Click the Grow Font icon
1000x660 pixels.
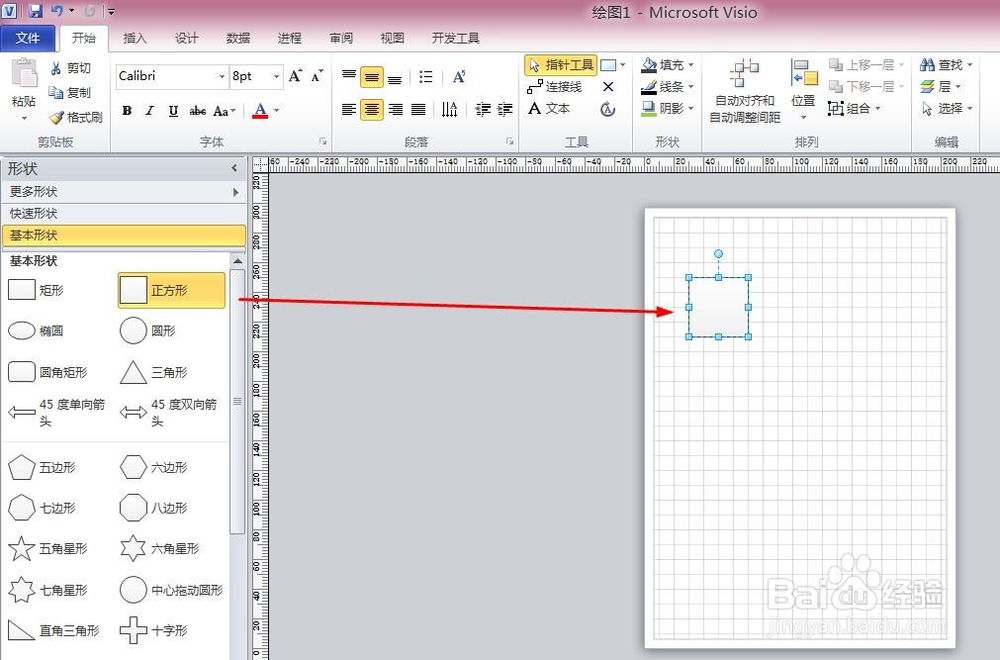pyautogui.click(x=295, y=76)
